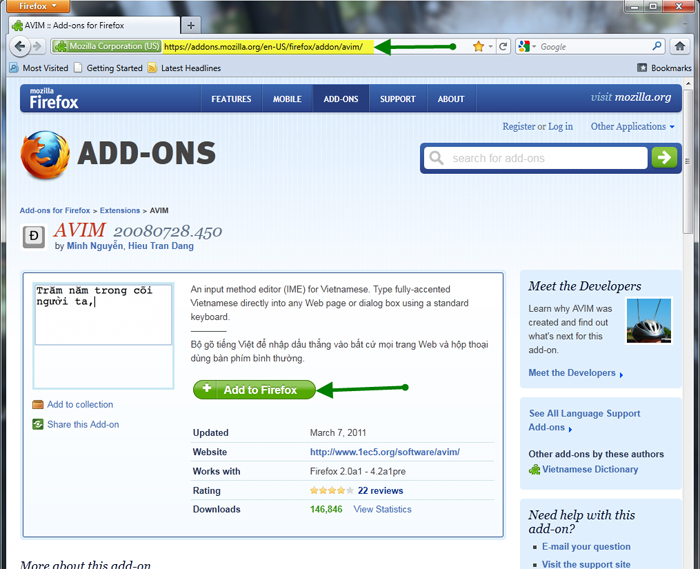The width and height of the screenshot is (700, 569).
Task: Click the Share this Add-on link
Action: [83, 424]
